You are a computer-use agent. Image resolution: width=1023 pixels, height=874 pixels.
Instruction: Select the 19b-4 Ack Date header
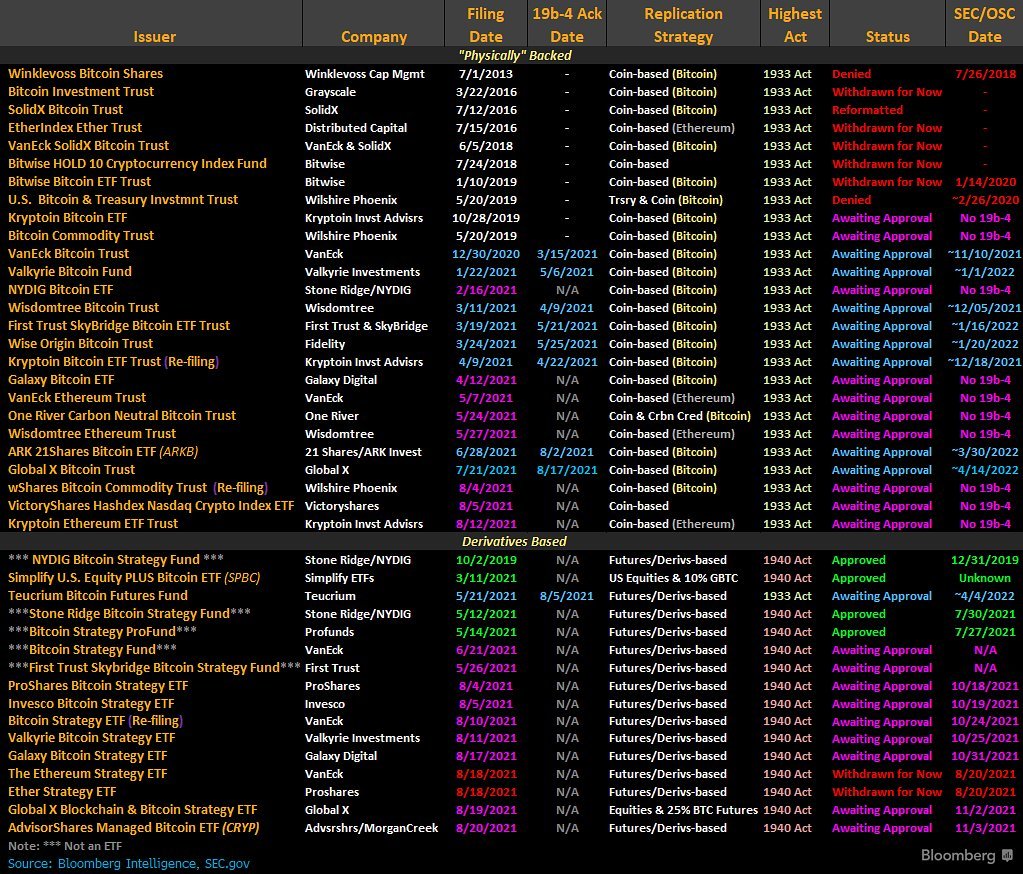pyautogui.click(x=567, y=25)
